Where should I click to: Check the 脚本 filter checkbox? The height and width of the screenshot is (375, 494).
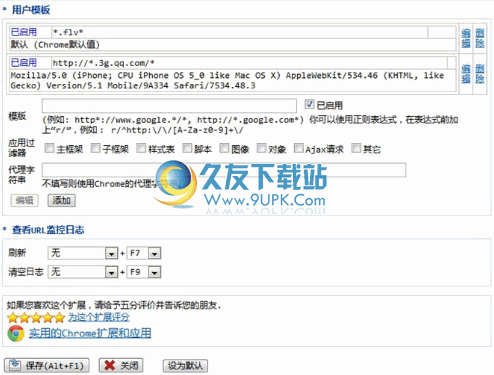coord(187,148)
